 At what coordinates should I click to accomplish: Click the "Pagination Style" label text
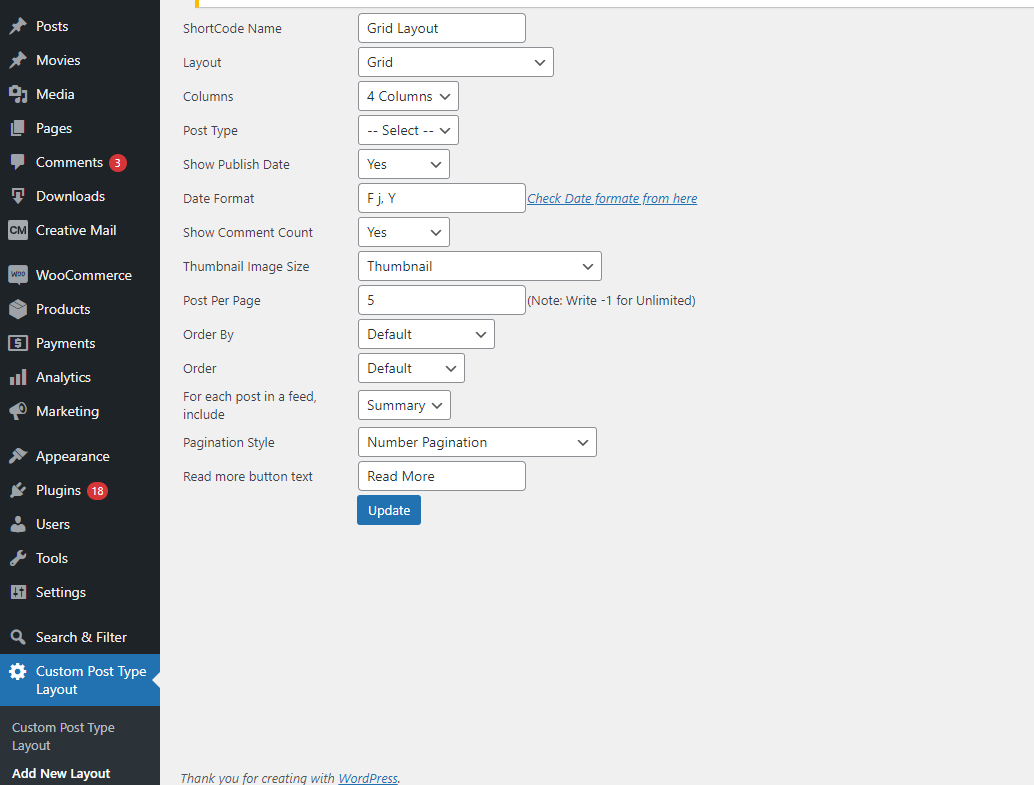[x=229, y=443]
